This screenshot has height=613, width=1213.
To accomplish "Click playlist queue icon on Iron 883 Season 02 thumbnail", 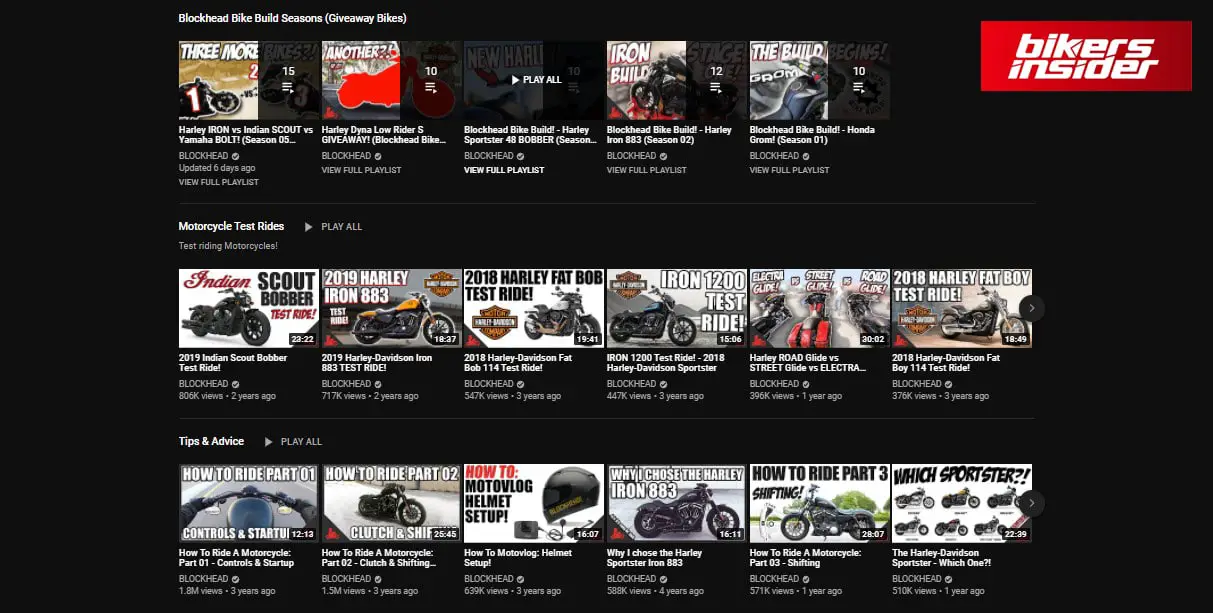I will pyautogui.click(x=716, y=88).
